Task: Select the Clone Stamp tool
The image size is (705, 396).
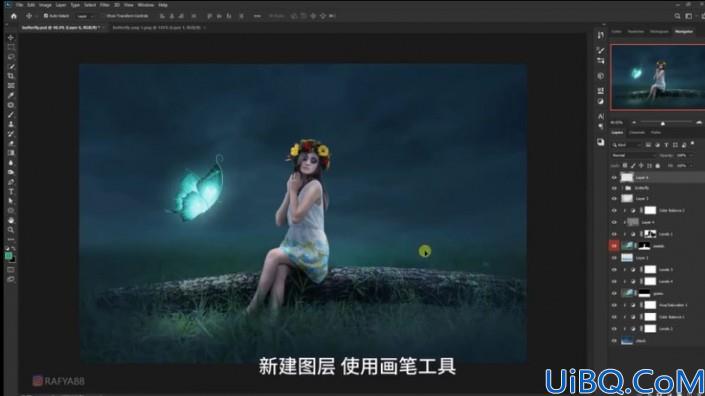Action: [11, 124]
